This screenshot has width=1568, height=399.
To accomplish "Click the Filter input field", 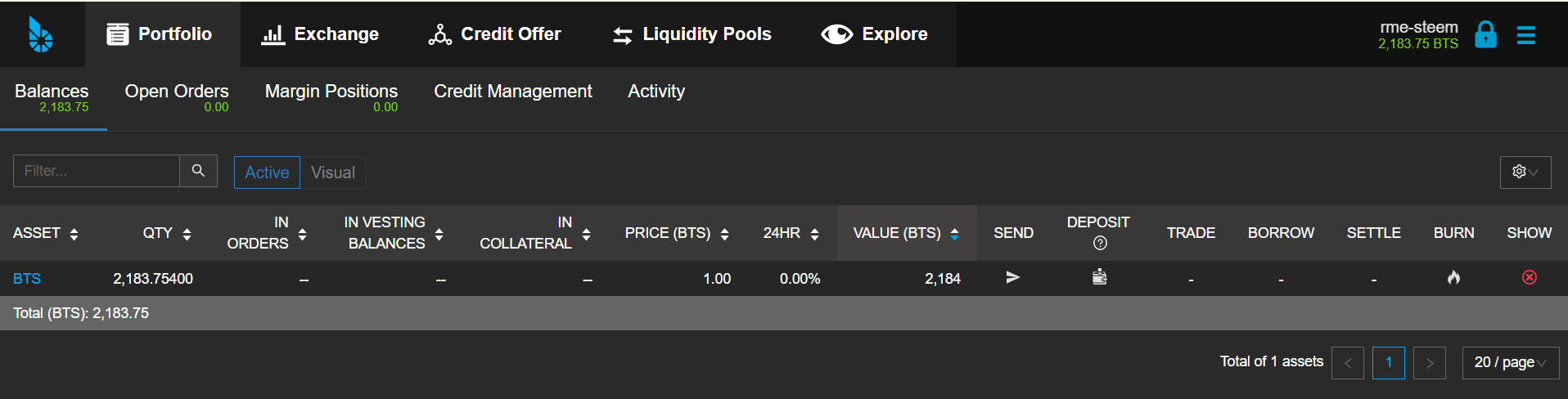I will (x=97, y=171).
